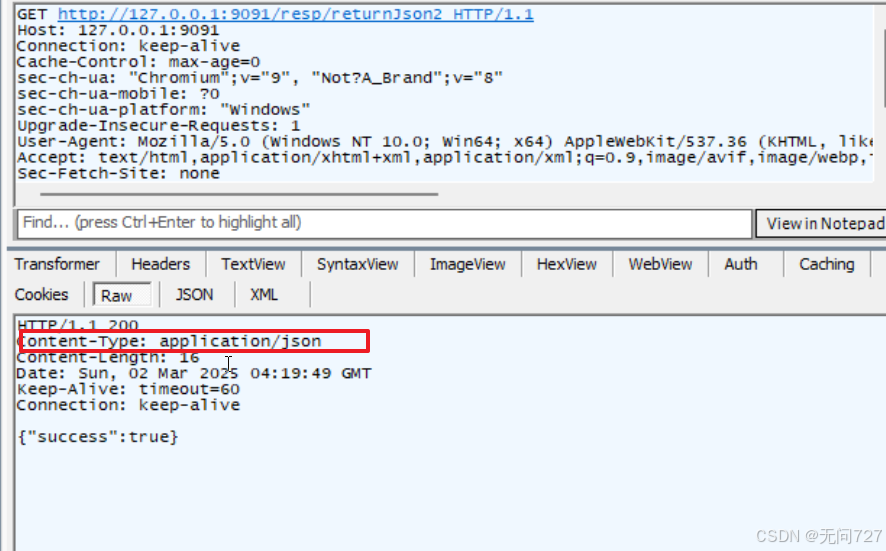Viewport: 886px width, 551px height.
Task: Click the Content-Length: 16 line
Action: [108, 357]
